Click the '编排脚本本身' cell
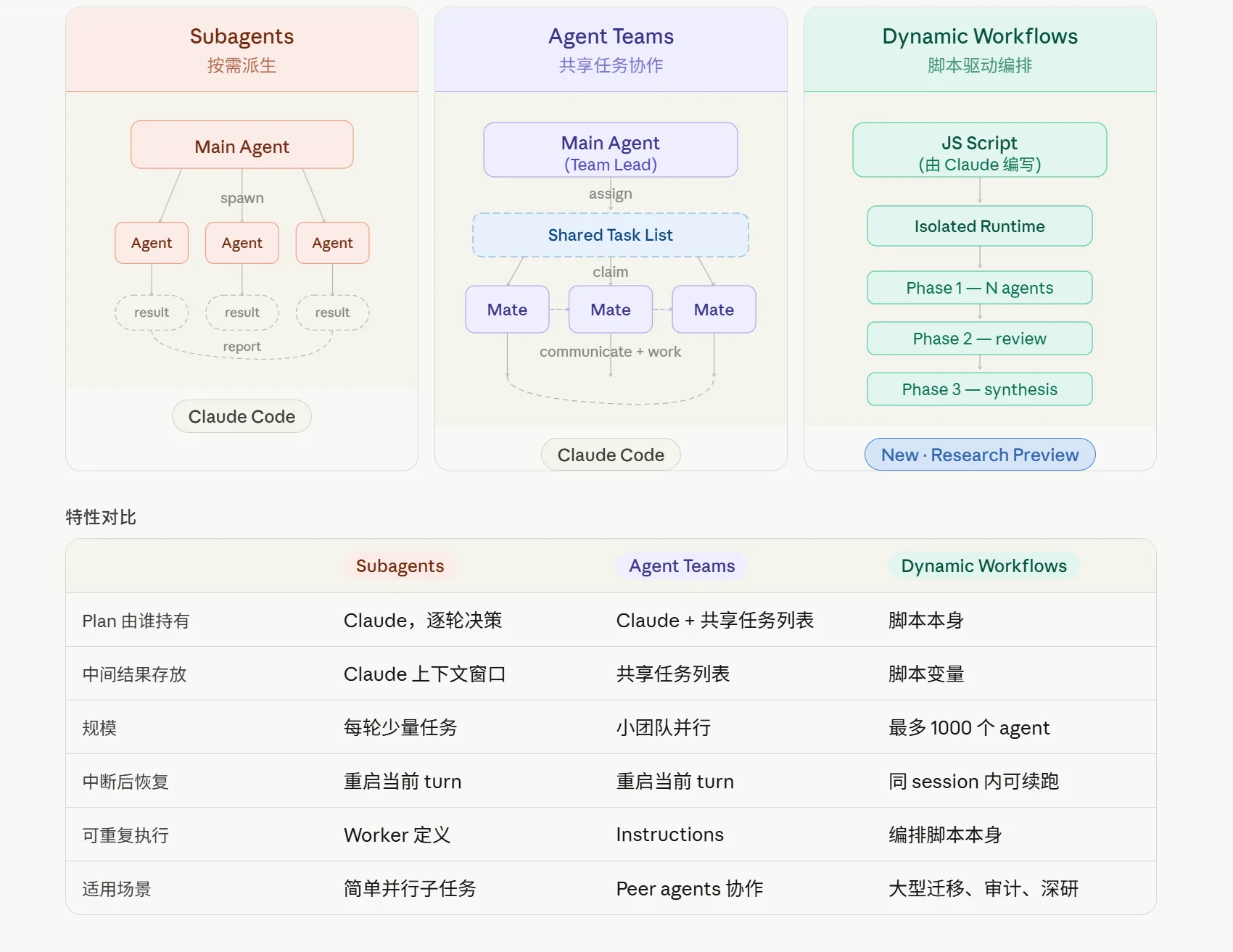The width and height of the screenshot is (1233, 952). (x=945, y=835)
